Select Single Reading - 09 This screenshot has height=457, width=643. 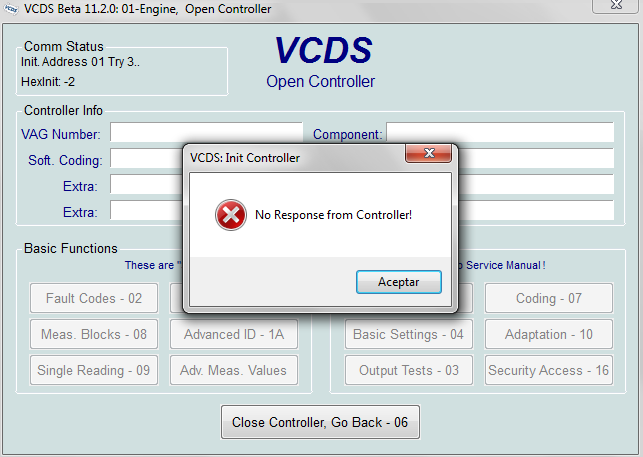pos(94,370)
